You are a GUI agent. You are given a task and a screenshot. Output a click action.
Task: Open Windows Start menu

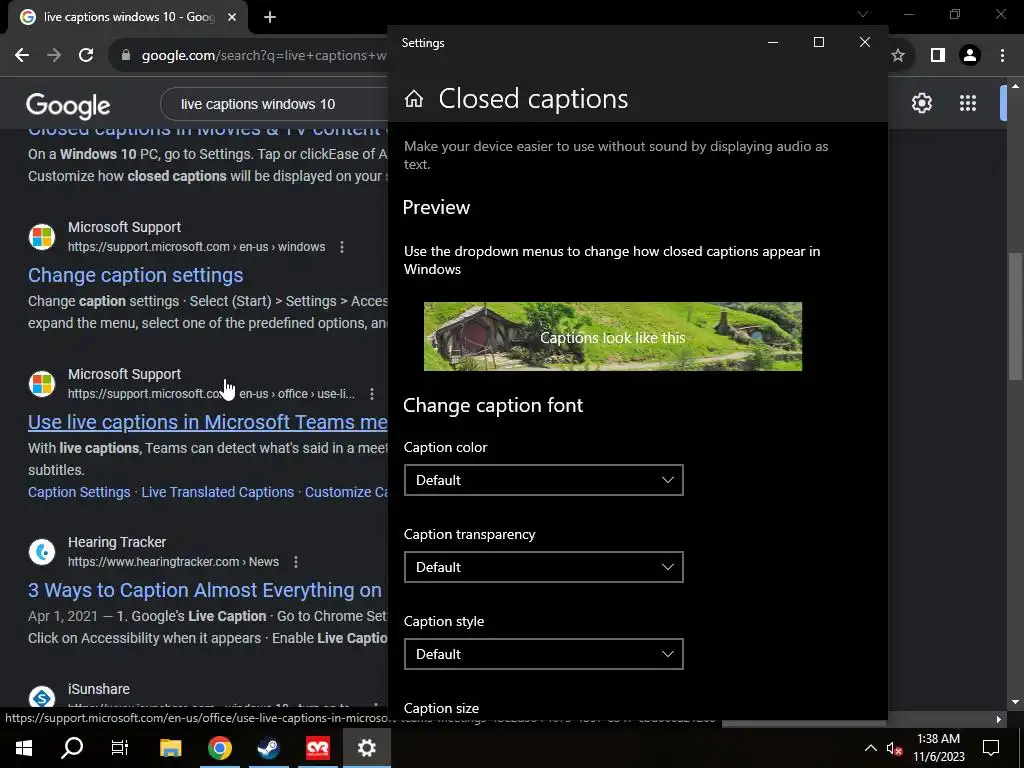[x=24, y=748]
